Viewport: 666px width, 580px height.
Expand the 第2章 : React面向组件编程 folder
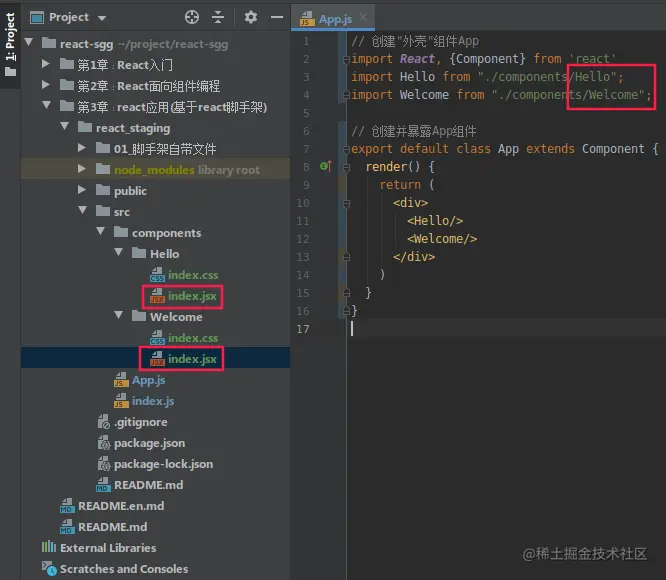click(46, 84)
